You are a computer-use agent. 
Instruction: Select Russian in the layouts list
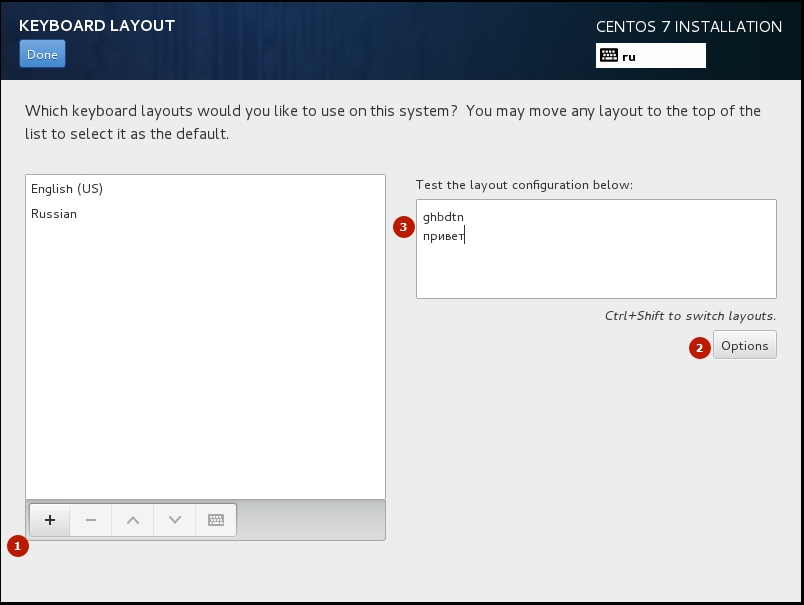54,214
